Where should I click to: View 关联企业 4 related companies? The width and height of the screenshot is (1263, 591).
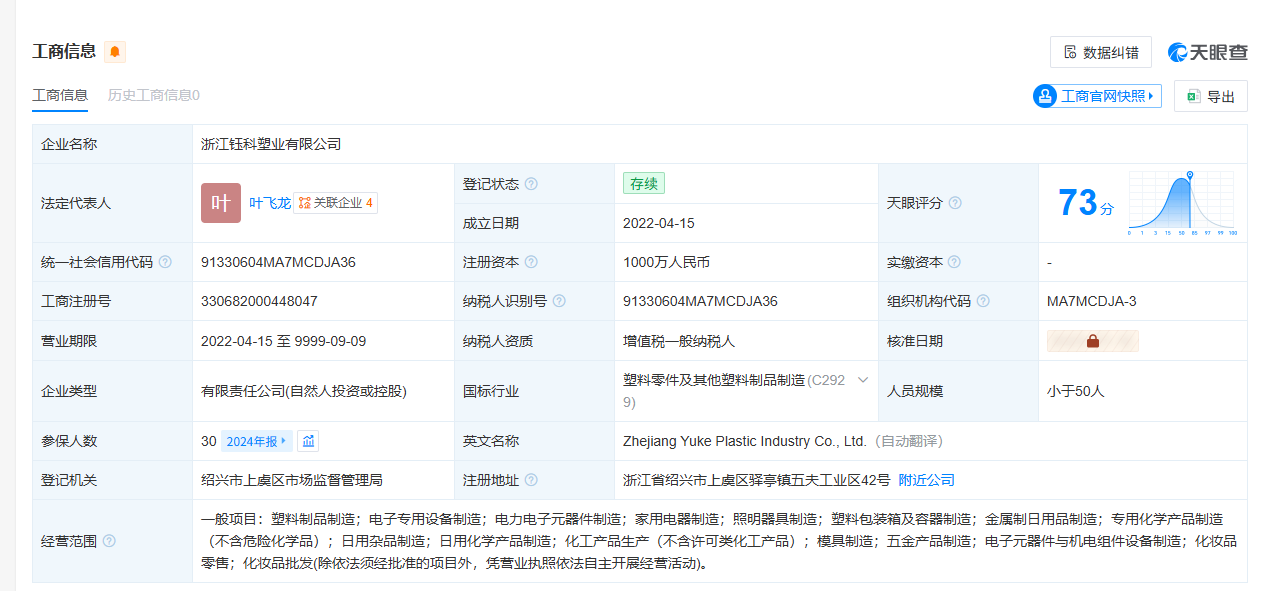336,203
